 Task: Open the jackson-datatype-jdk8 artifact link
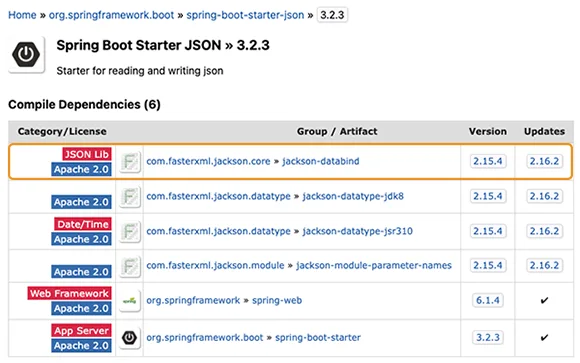(353, 196)
